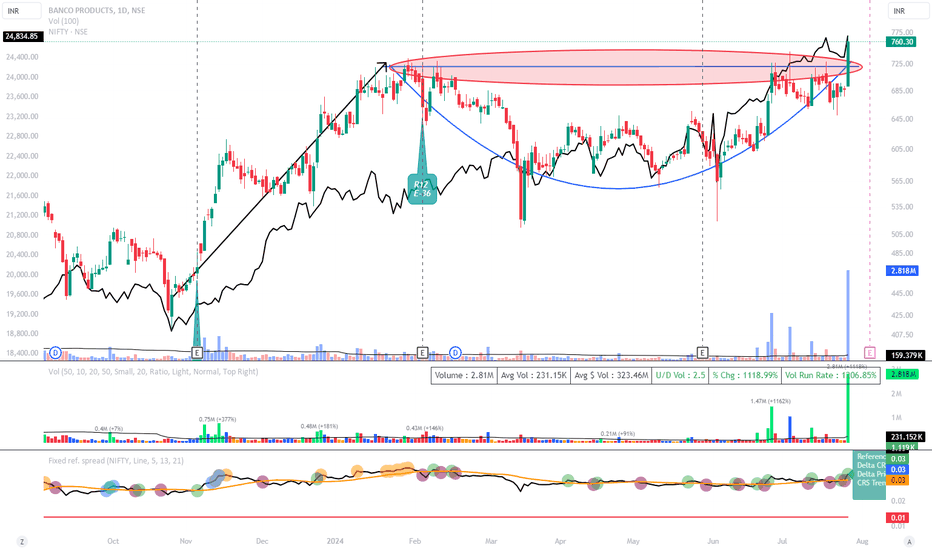Open the INR currency selector on right price axis
Viewport: 932px width, 550px height.
[908, 11]
